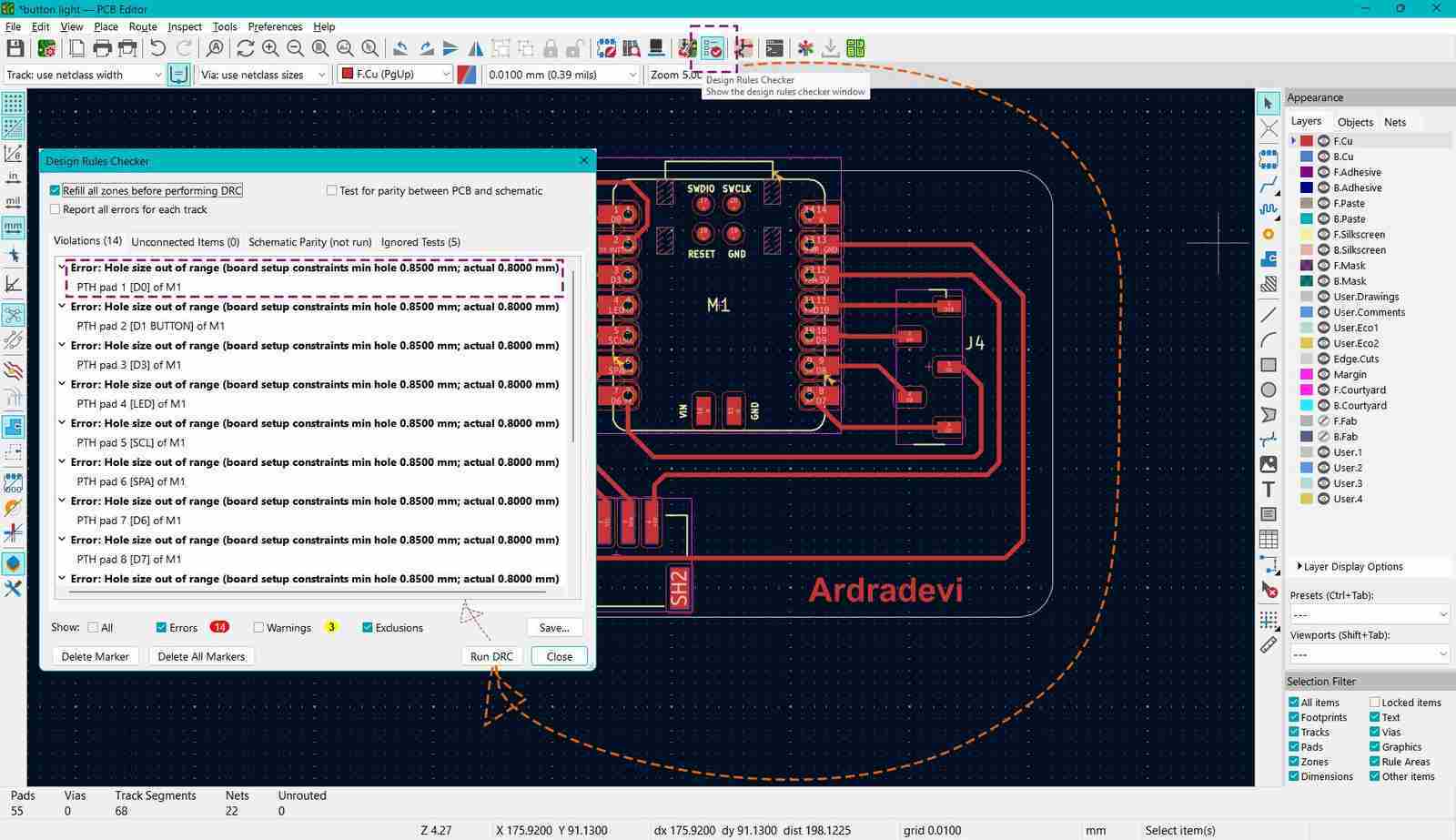Open the Design Rules Checker toolbar icon
This screenshot has height=840, width=1456.
711,48
